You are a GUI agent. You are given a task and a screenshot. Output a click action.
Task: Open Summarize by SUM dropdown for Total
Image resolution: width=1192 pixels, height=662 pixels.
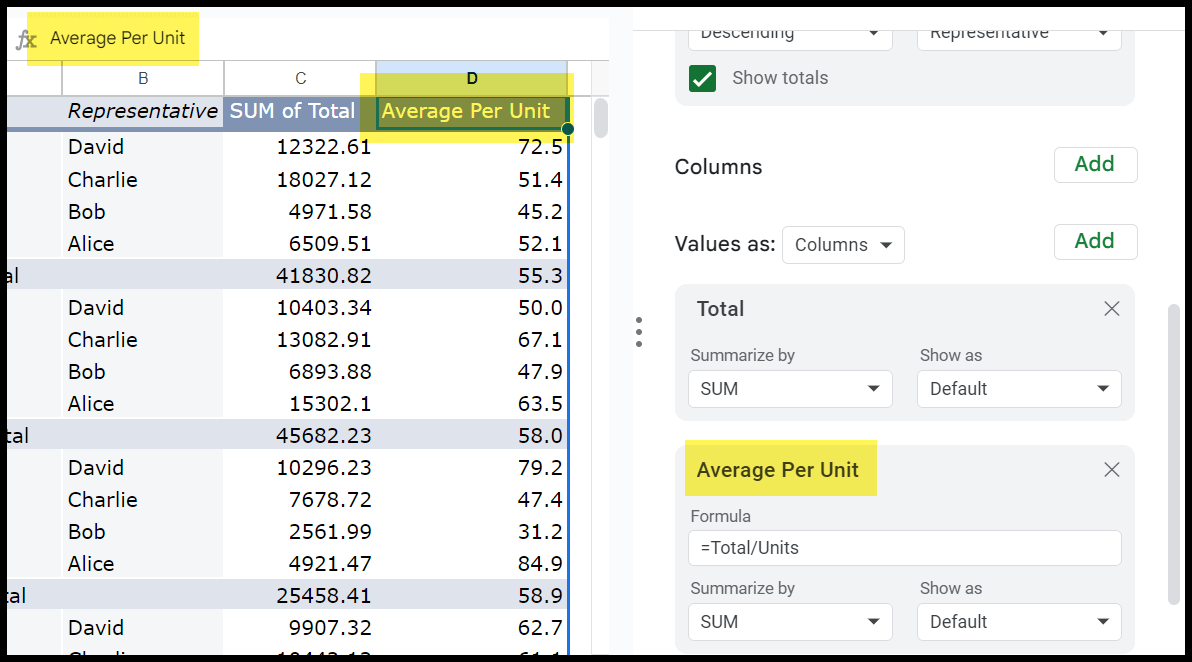coord(791,389)
